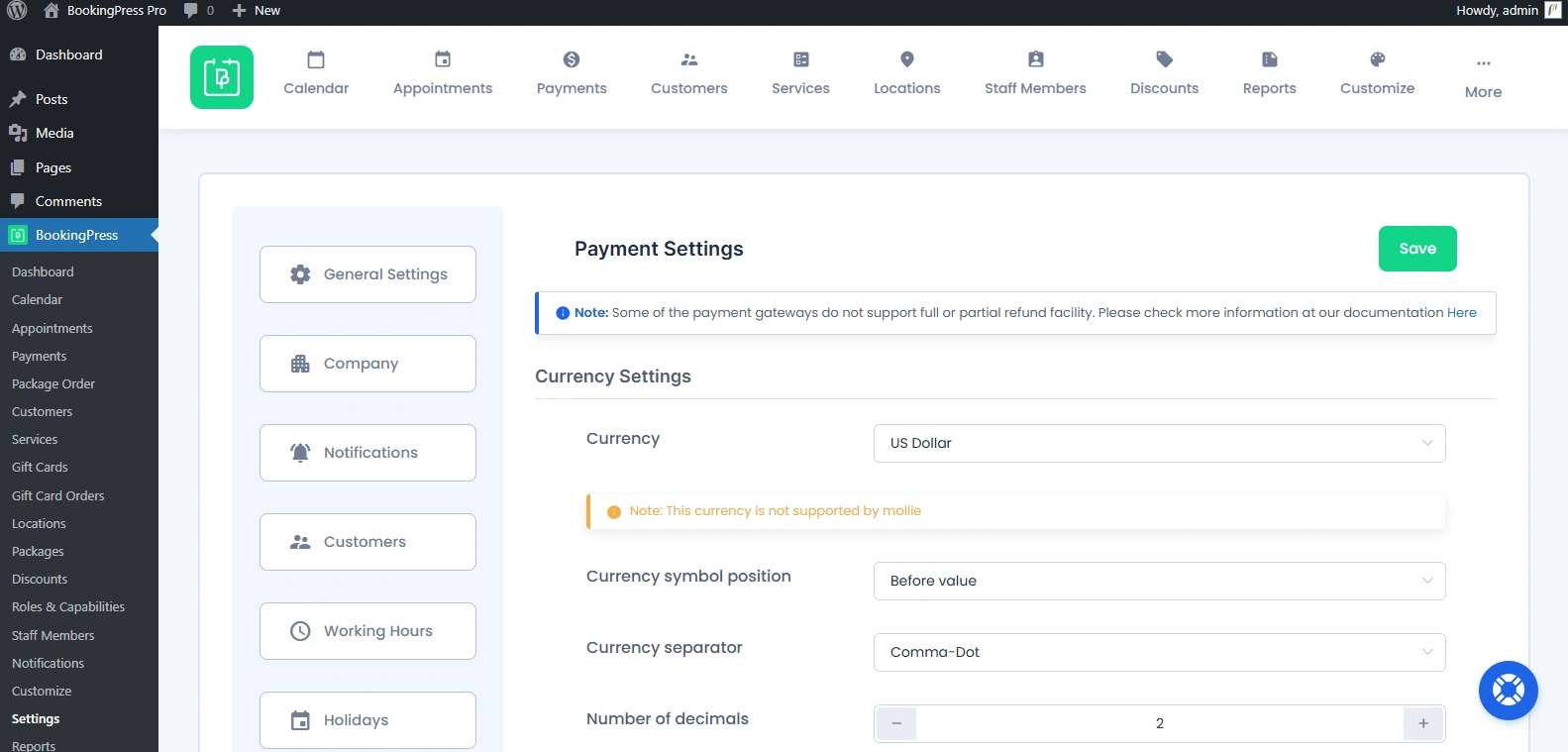Open the Currency separator dropdown
1568x752 pixels.
click(1160, 652)
